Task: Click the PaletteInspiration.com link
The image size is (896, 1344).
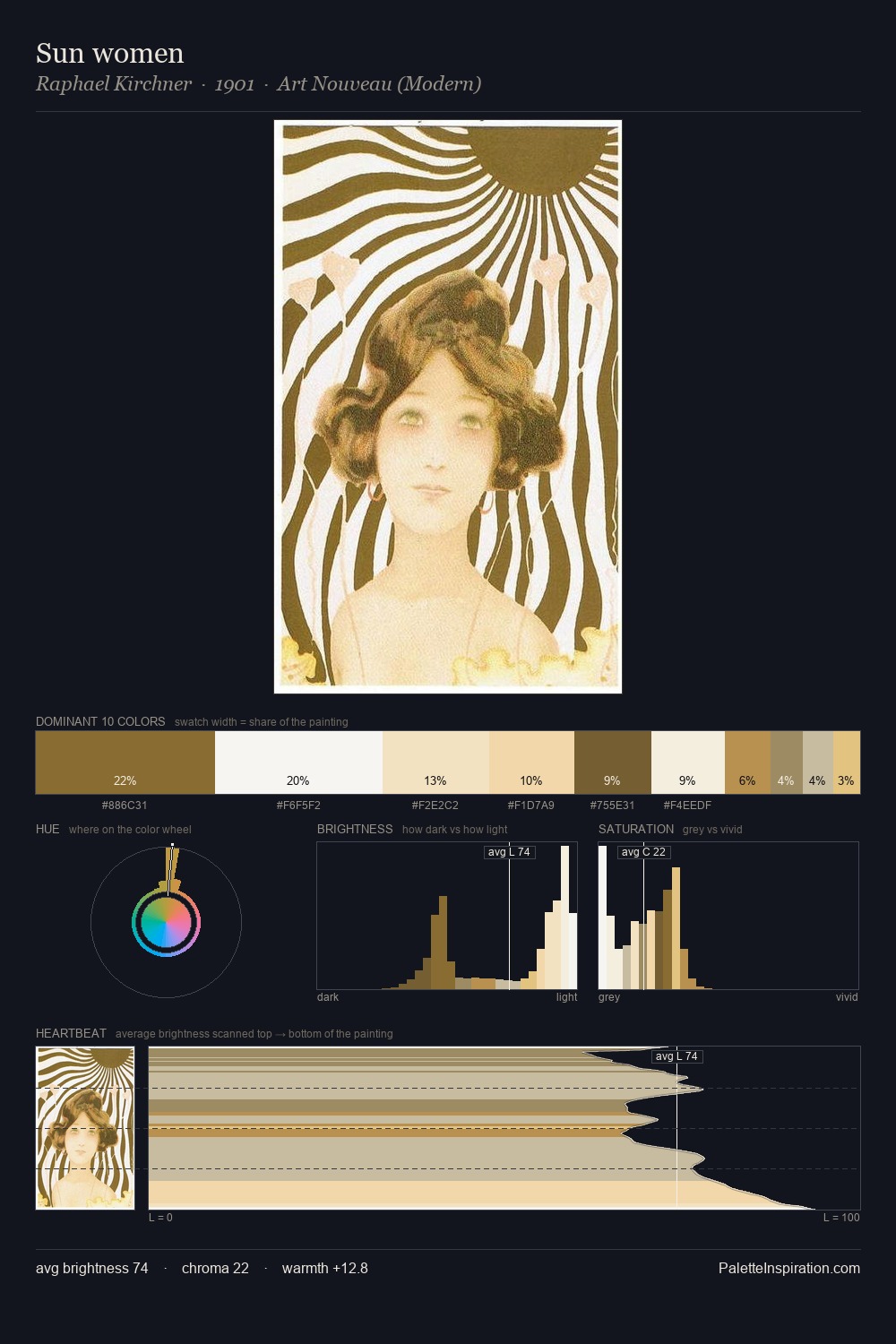Action: (x=789, y=1268)
